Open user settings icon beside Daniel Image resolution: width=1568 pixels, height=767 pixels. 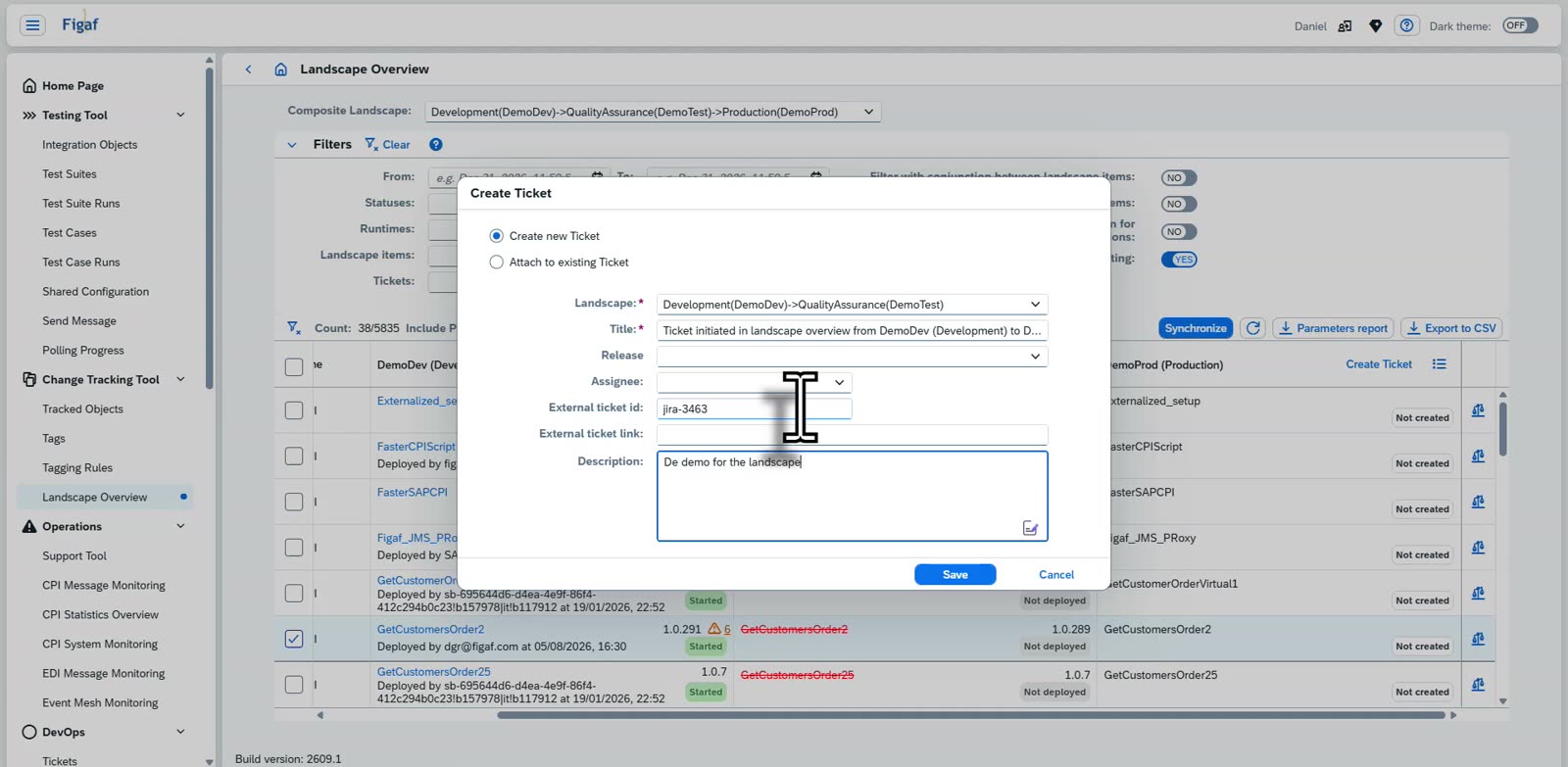tap(1345, 26)
